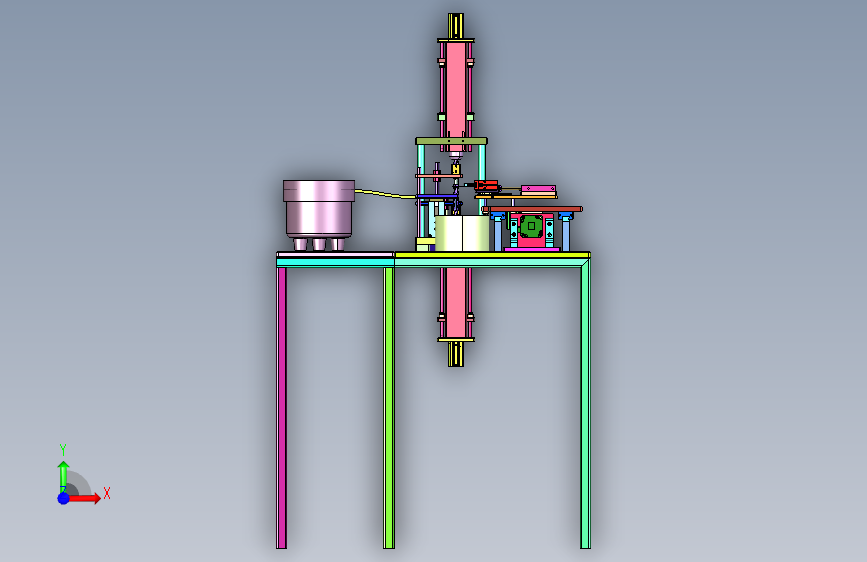Select the magenta table leg
Viewport: 867px width, 562px height.
[x=281, y=408]
